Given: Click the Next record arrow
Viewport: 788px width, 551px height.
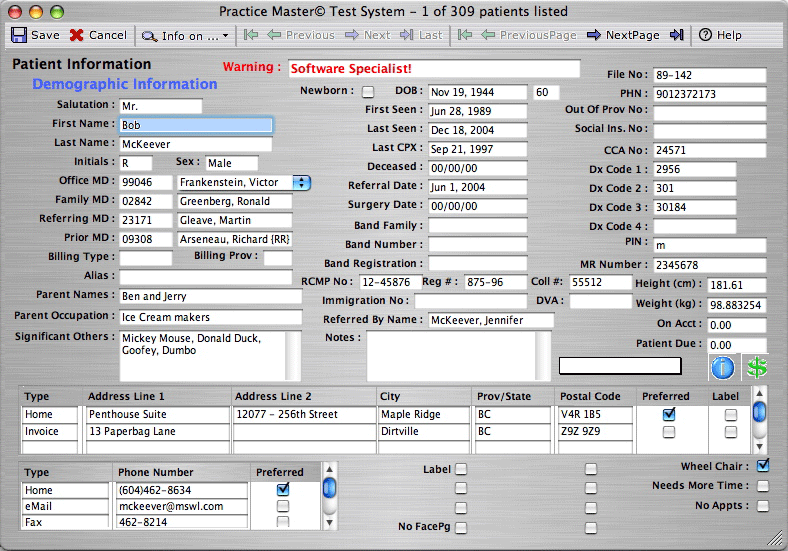Looking at the screenshot, I should tap(352, 35).
